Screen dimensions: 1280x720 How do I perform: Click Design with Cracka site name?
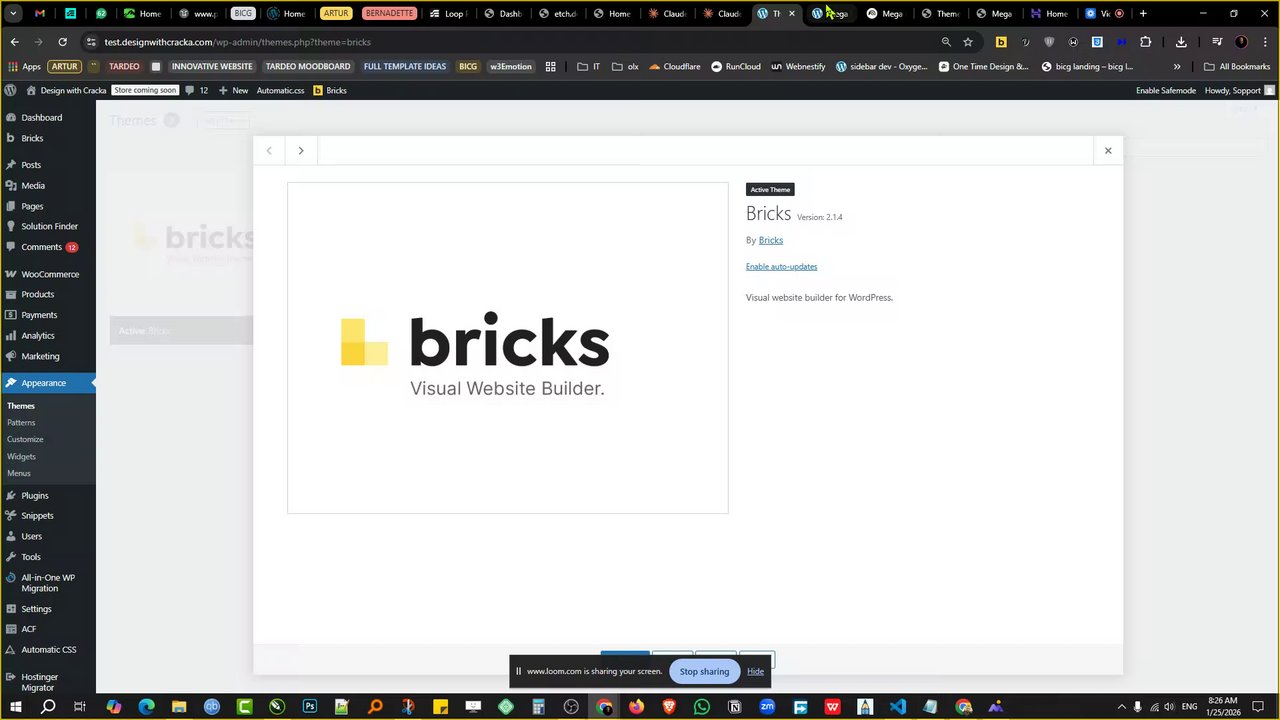66,90
